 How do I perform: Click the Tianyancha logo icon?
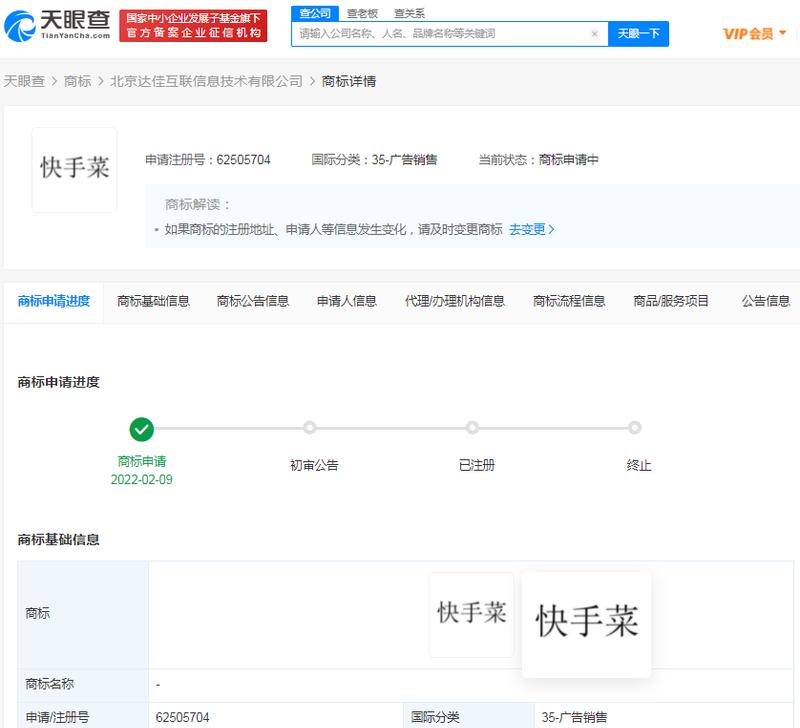tap(19, 27)
